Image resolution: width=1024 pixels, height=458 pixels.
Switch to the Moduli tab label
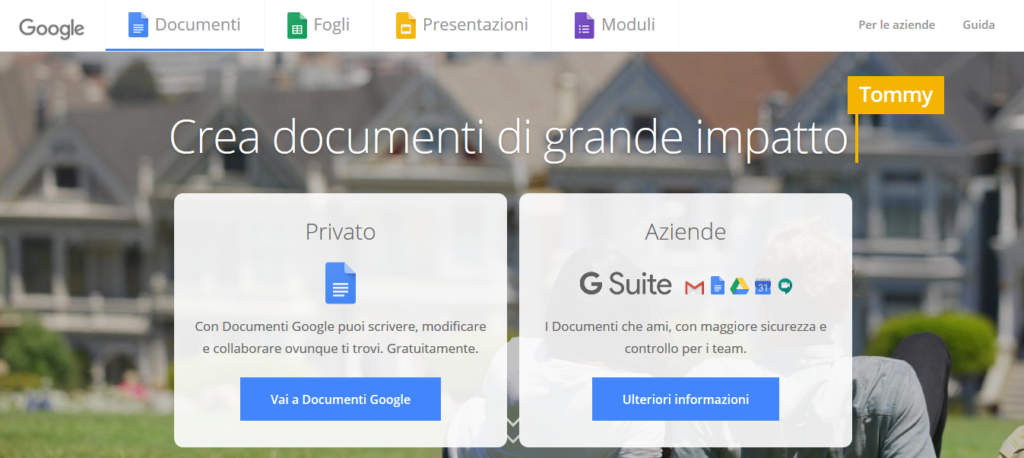pyautogui.click(x=628, y=25)
